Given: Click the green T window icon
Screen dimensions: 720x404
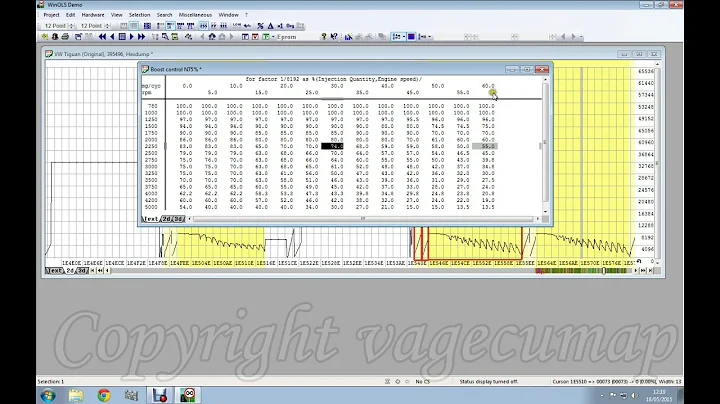Looking at the screenshot, I should (266, 37).
